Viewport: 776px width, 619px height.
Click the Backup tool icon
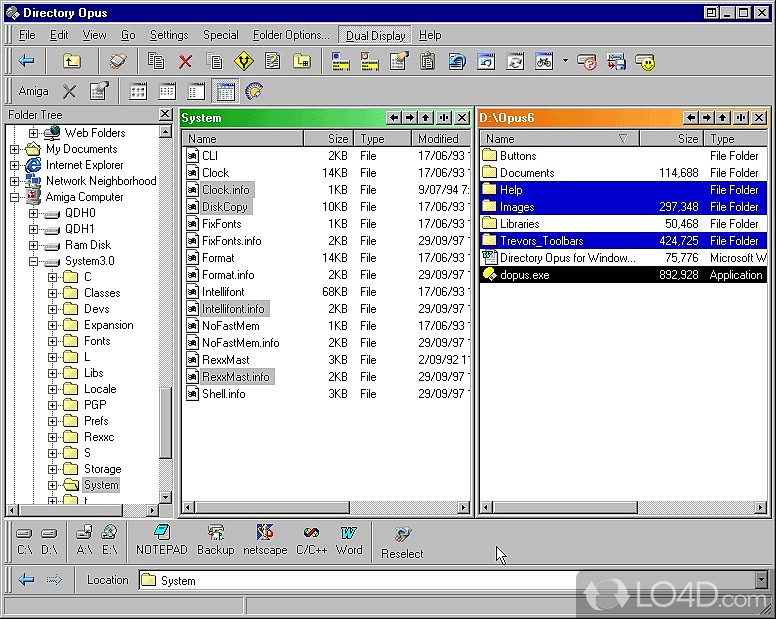(x=215, y=540)
